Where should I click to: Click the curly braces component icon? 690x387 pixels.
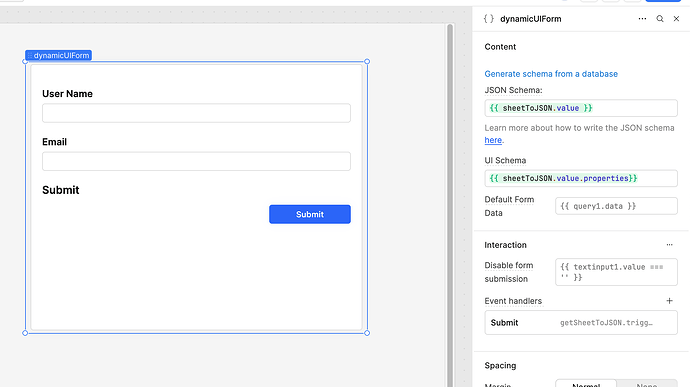click(488, 19)
